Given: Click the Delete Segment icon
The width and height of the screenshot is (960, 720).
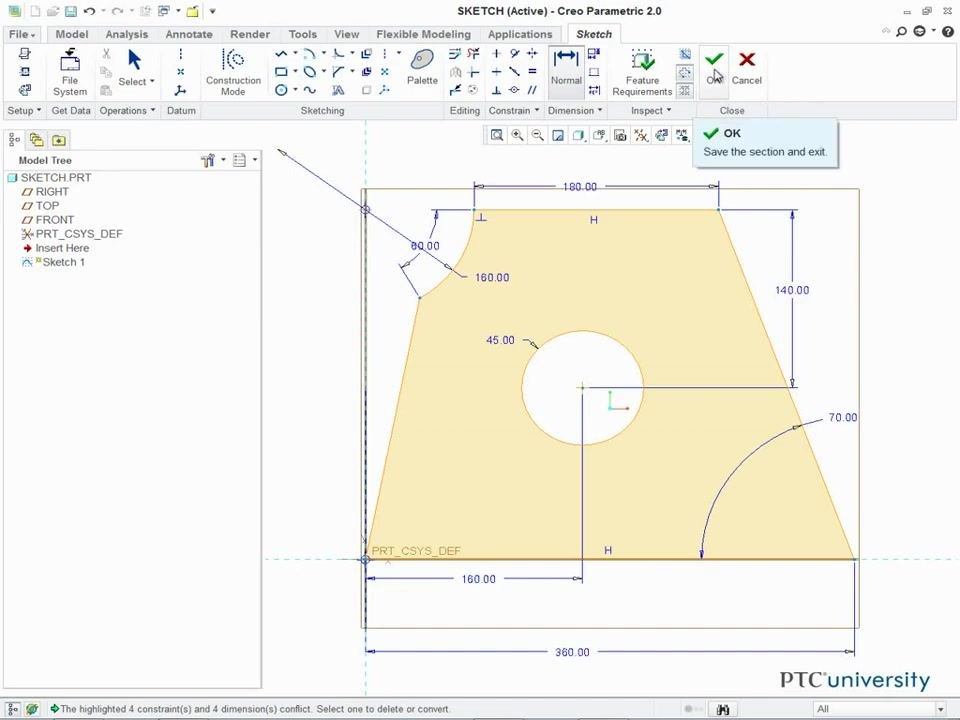Looking at the screenshot, I should 473,54.
